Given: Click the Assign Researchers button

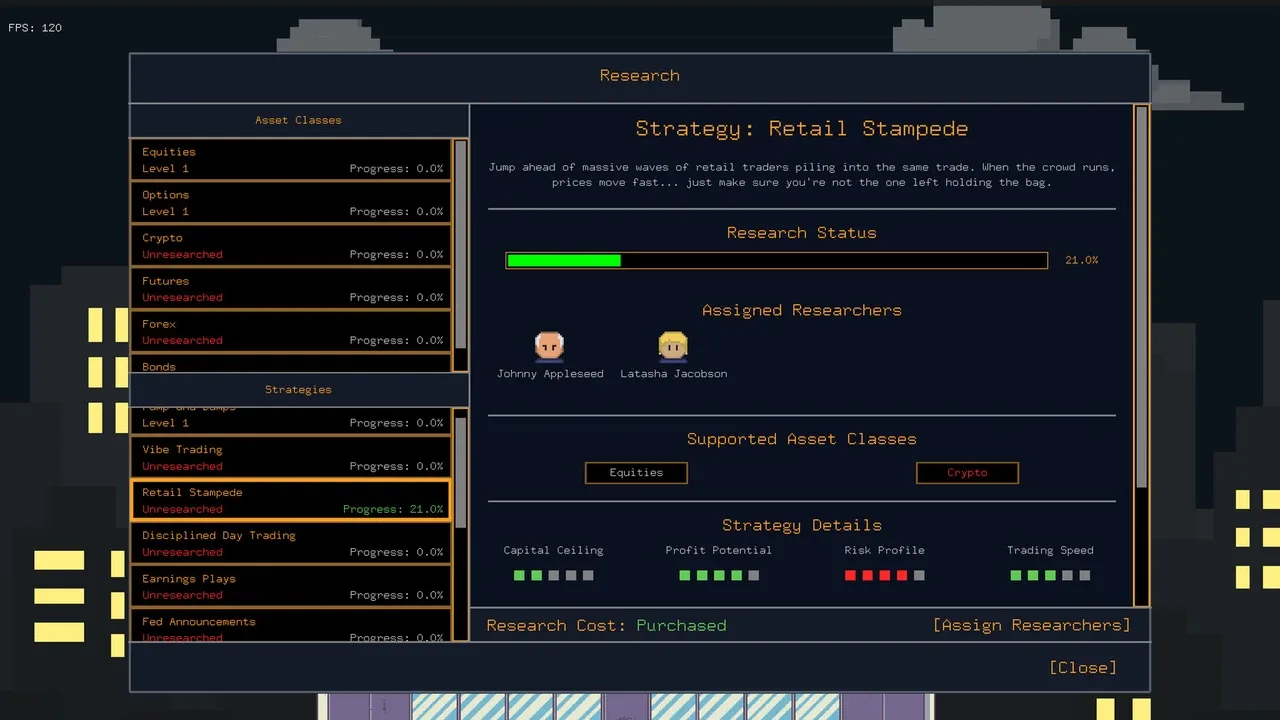Looking at the screenshot, I should pyautogui.click(x=1031, y=625).
